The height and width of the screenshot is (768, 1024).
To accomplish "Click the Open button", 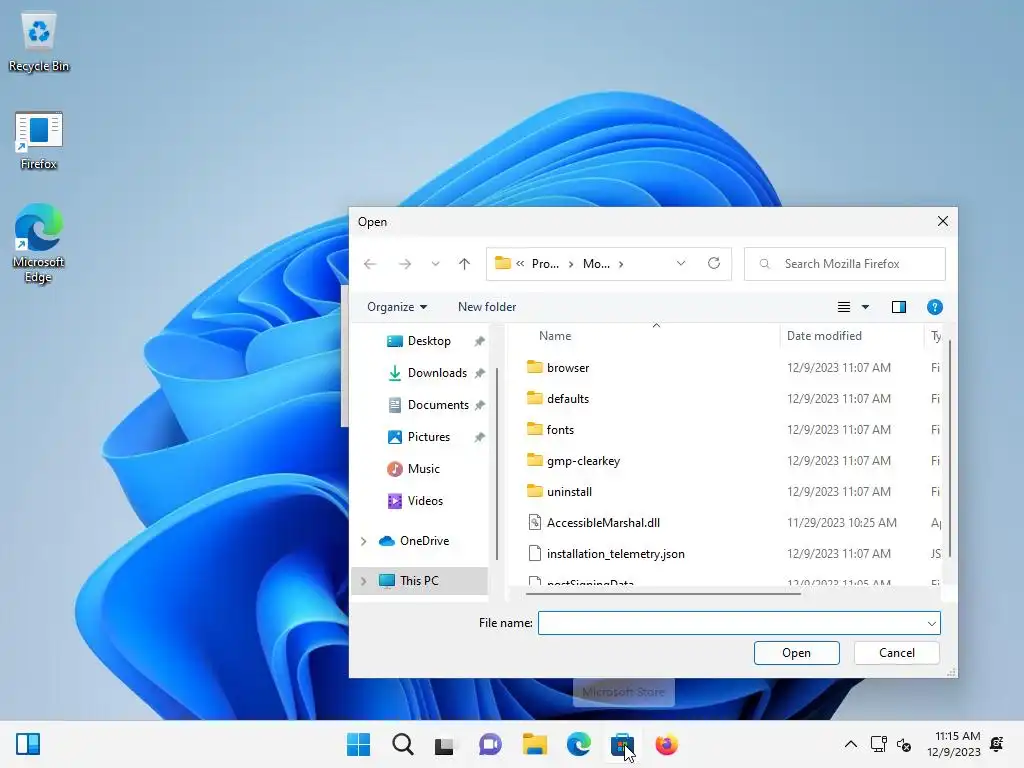I will click(x=796, y=653).
